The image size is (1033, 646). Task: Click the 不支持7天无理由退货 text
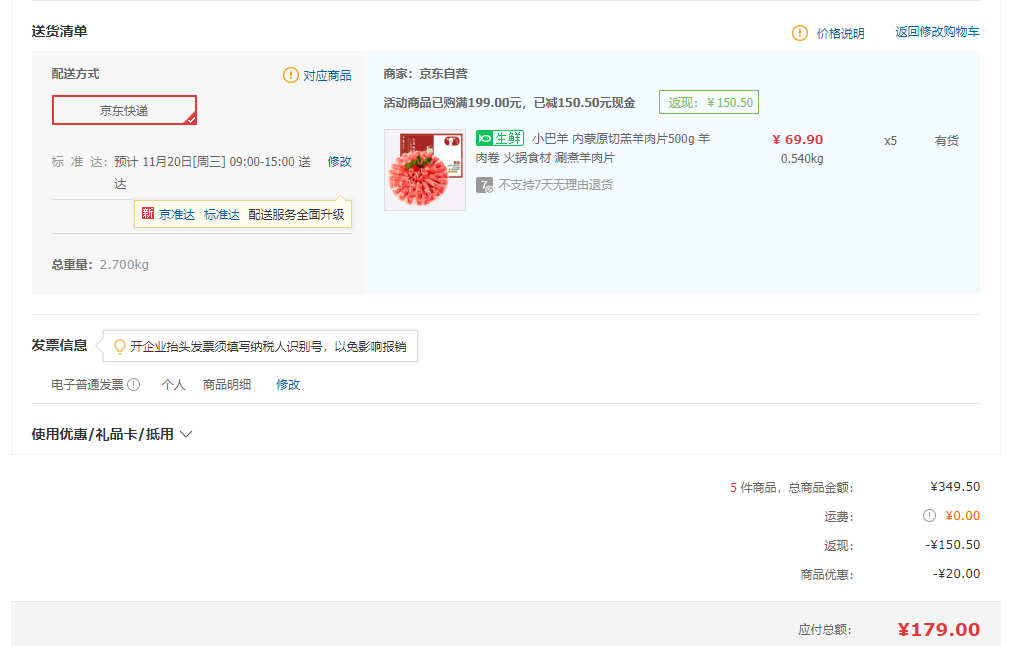(555, 185)
